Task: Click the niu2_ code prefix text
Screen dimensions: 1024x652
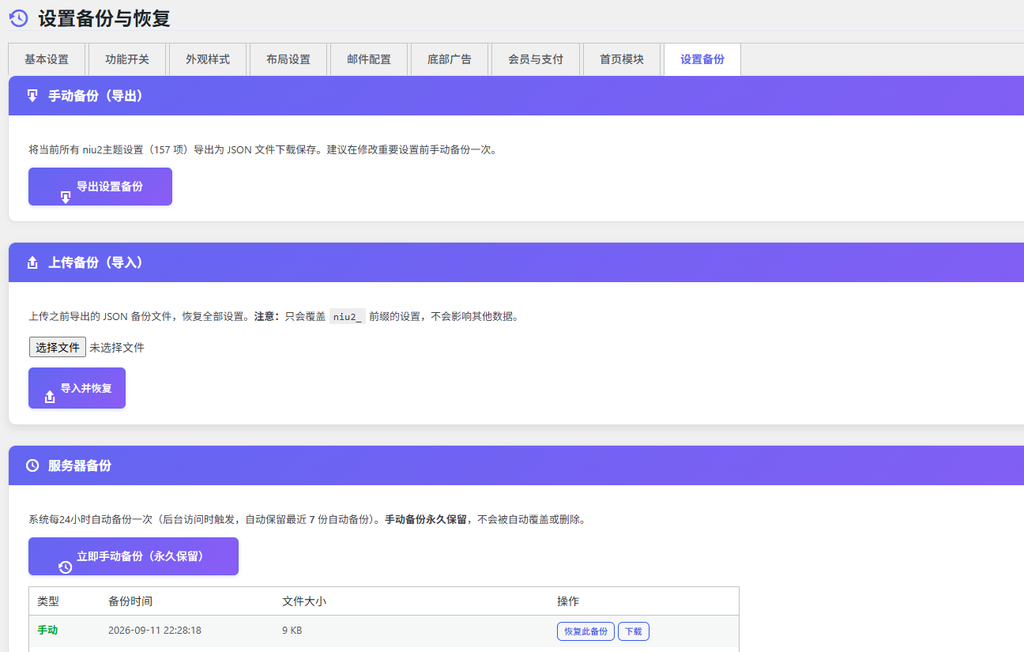Action: coord(347,317)
